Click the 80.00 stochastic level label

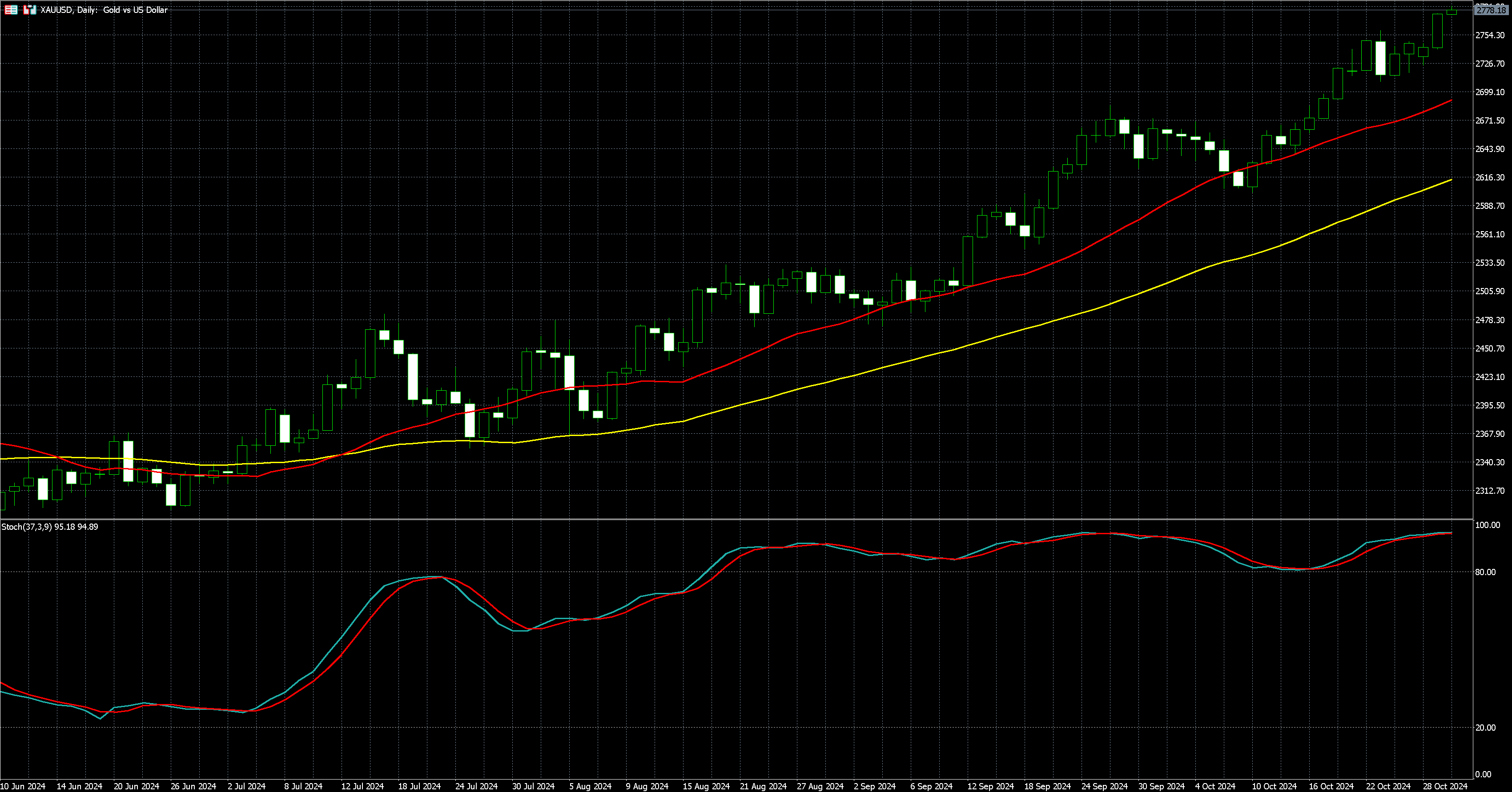coord(1485,572)
